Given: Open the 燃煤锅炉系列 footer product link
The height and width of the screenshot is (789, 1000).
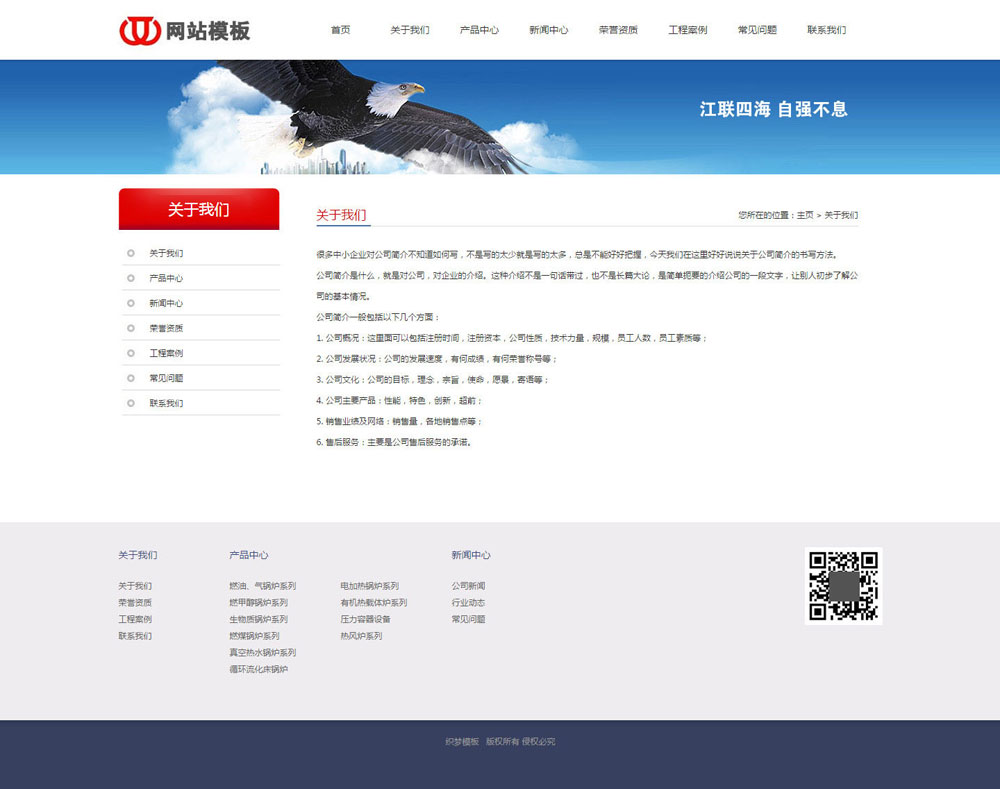Looking at the screenshot, I should [257, 635].
